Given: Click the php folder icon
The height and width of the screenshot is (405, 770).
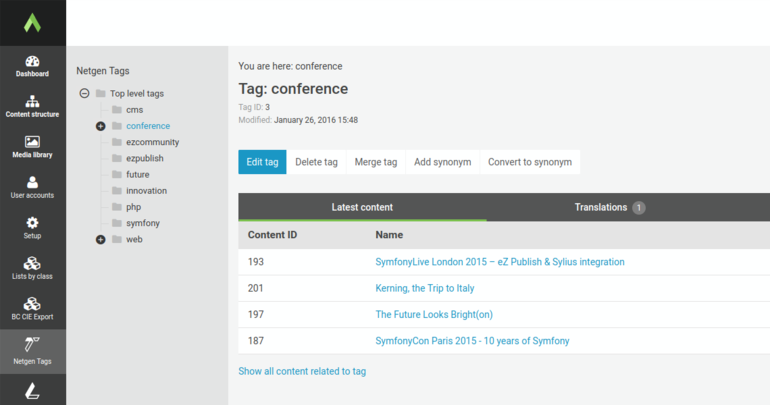Looking at the screenshot, I should (x=117, y=207).
